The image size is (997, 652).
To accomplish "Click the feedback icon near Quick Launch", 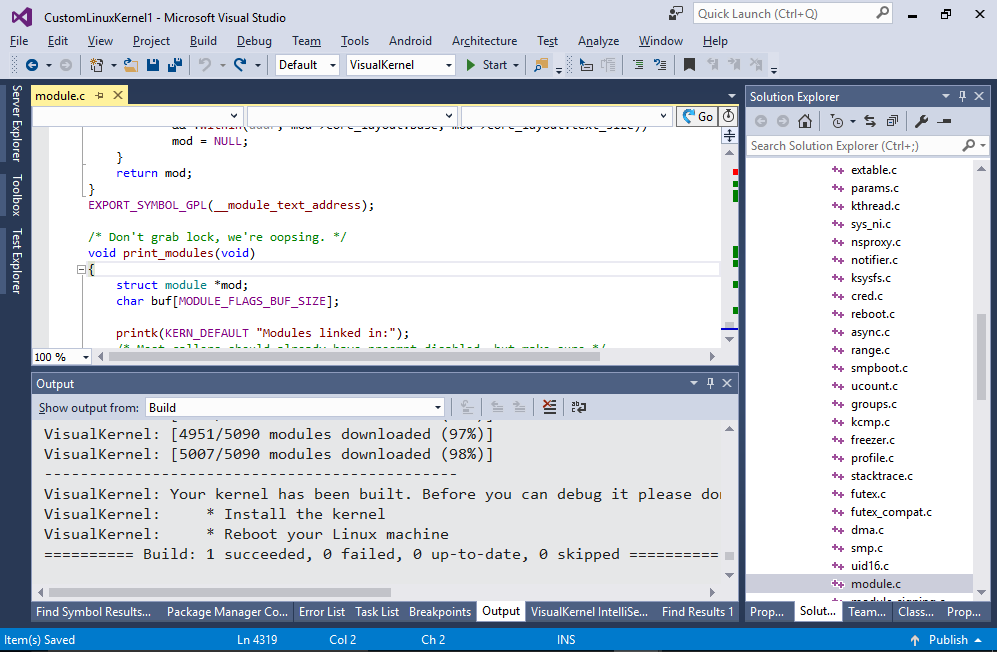I will click(x=676, y=13).
